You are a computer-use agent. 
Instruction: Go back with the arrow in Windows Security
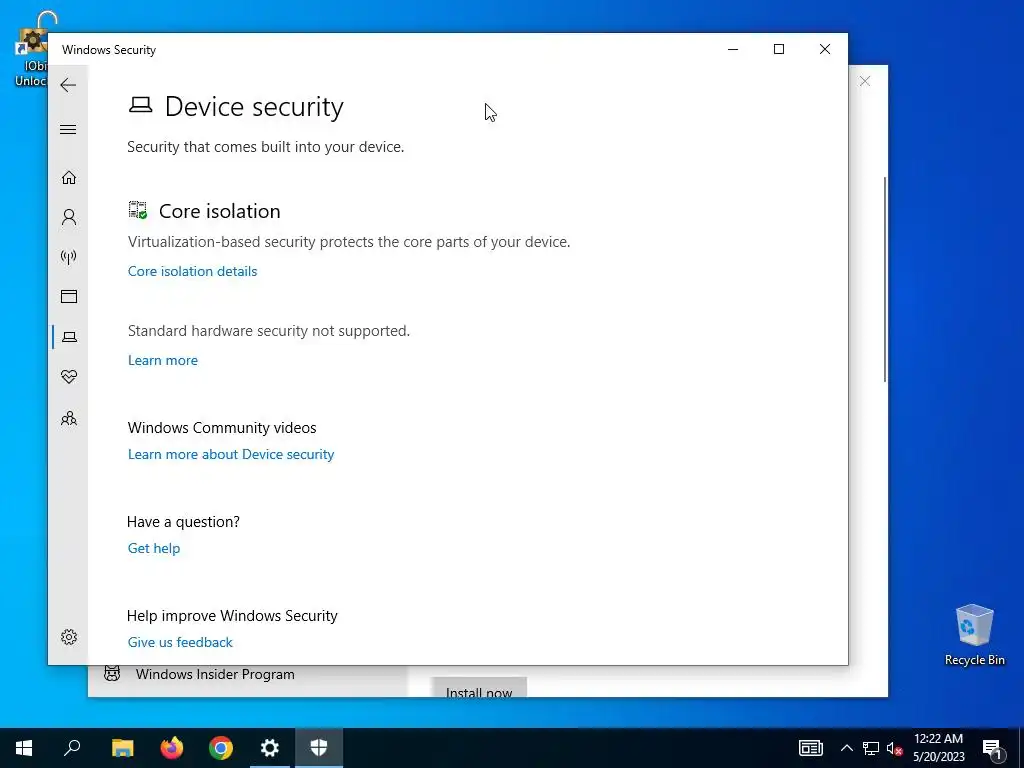[x=68, y=85]
